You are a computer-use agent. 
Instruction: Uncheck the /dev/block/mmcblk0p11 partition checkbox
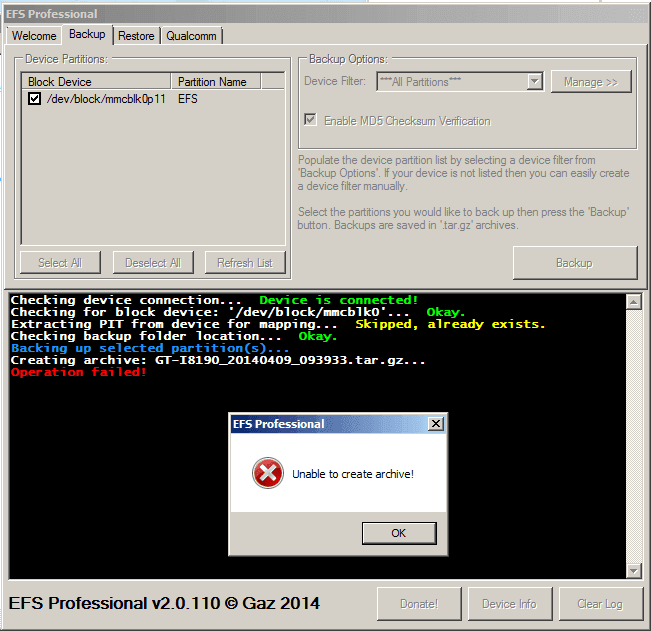point(34,99)
